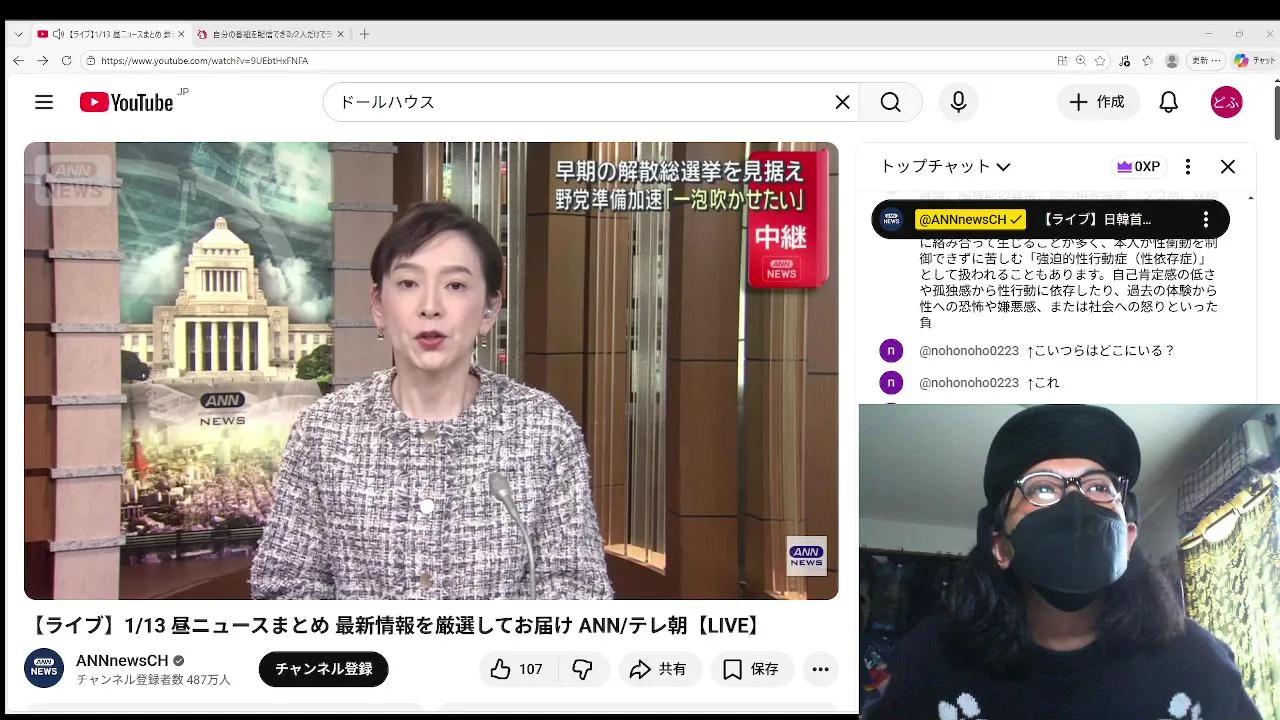Like the video with thumbs up 107
This screenshot has width=1280, height=720.
click(x=517, y=669)
